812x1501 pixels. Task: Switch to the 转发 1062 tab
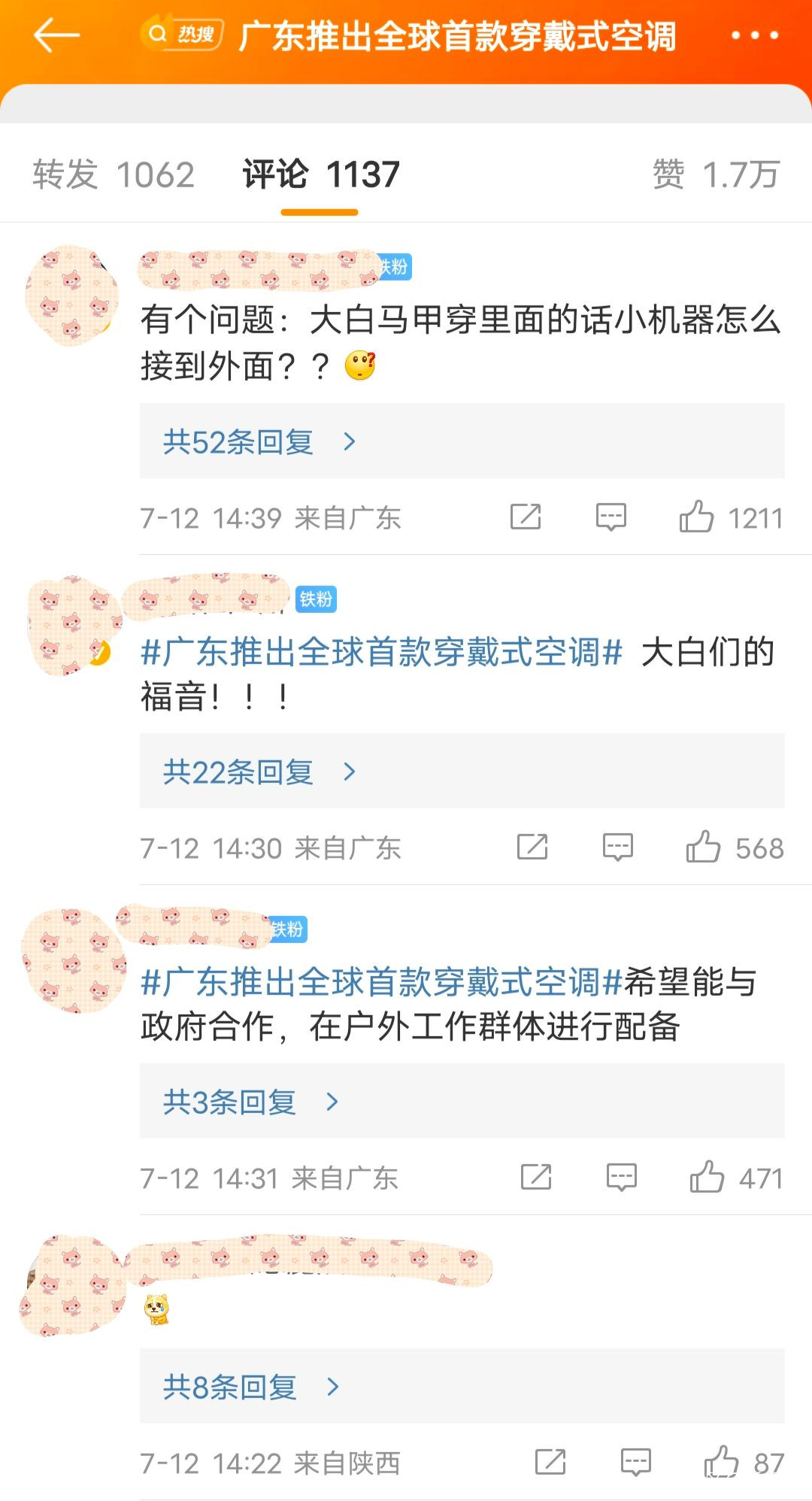point(114,175)
